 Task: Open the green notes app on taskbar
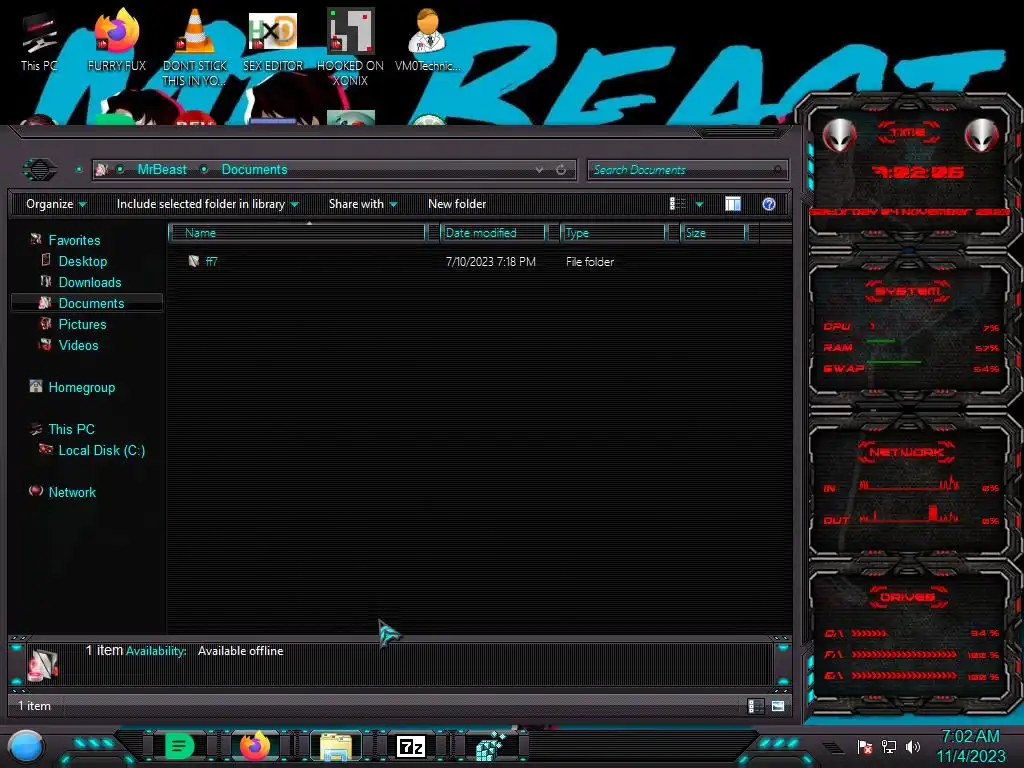point(179,746)
